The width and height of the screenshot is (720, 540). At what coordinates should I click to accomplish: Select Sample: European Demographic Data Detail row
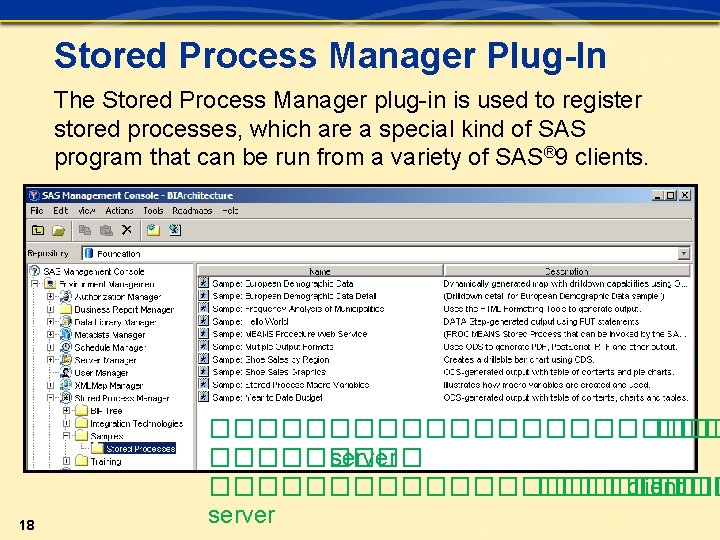pos(294,296)
